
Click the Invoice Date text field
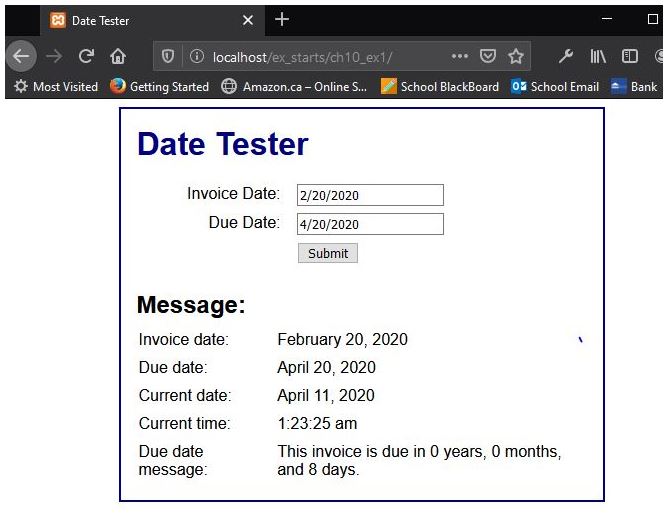tap(370, 195)
